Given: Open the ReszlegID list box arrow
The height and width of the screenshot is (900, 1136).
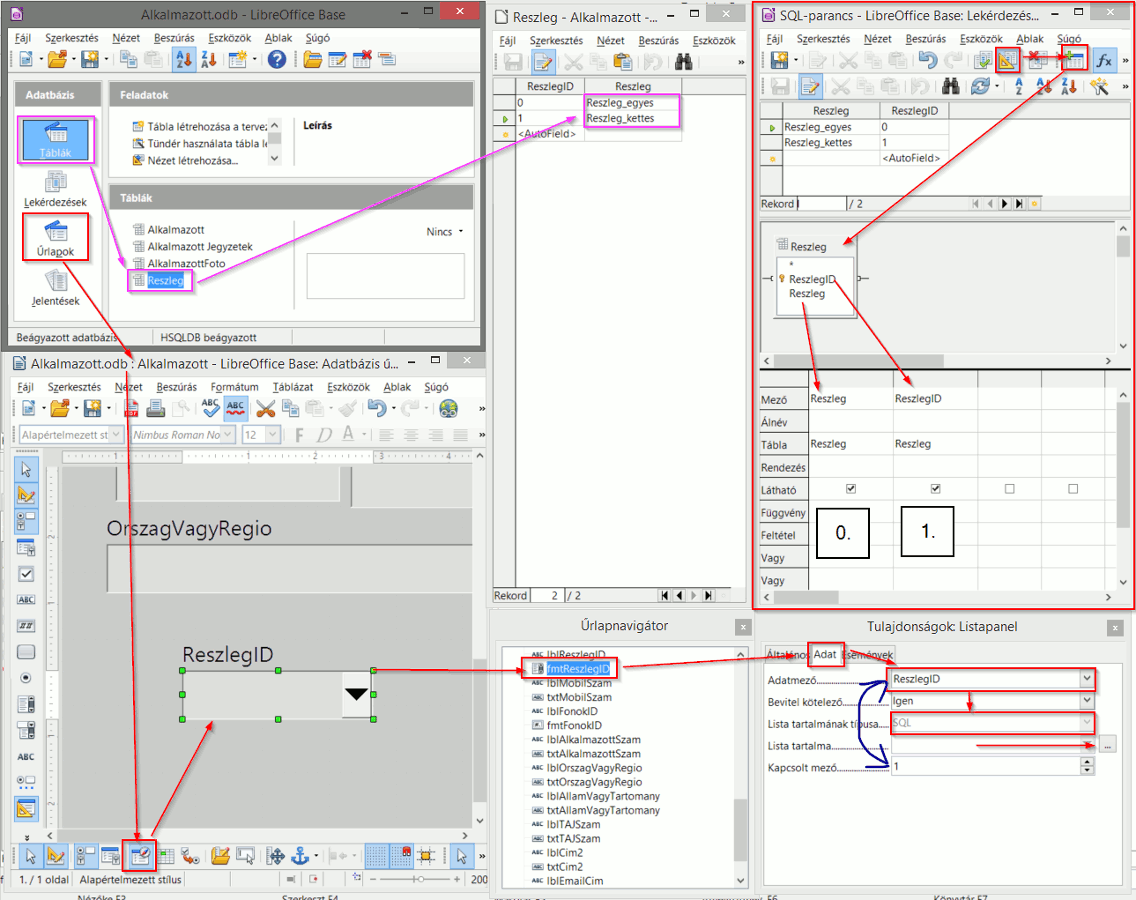Looking at the screenshot, I should click(x=356, y=695).
